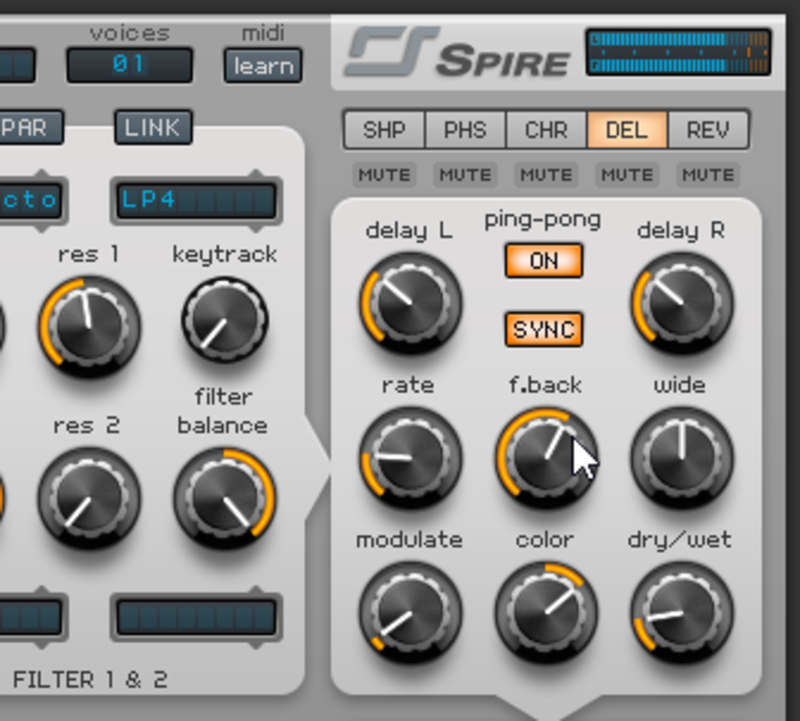Click the "keytrack" label text

(225, 255)
